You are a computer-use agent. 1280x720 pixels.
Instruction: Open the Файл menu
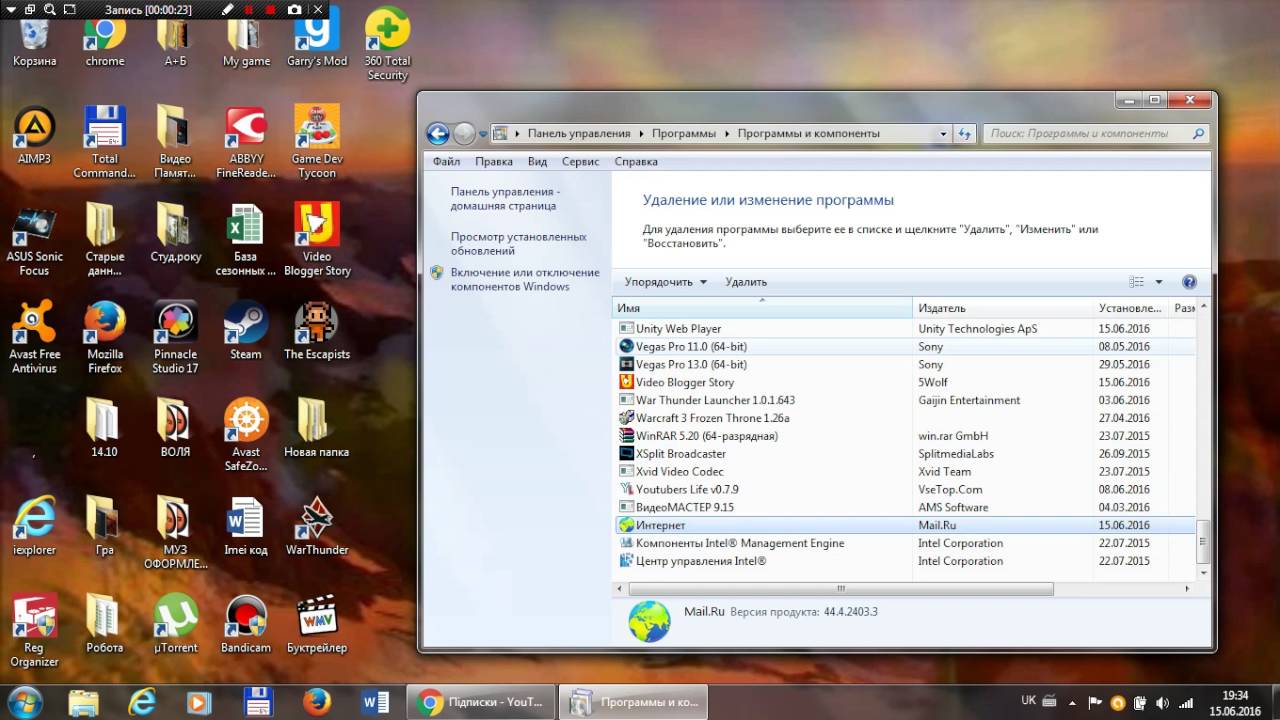tap(447, 161)
